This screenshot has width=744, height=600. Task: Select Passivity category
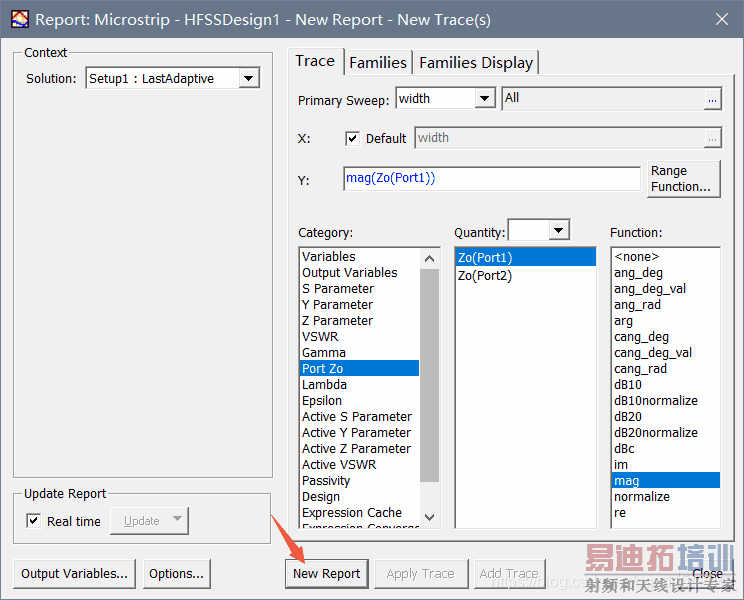click(x=359, y=481)
